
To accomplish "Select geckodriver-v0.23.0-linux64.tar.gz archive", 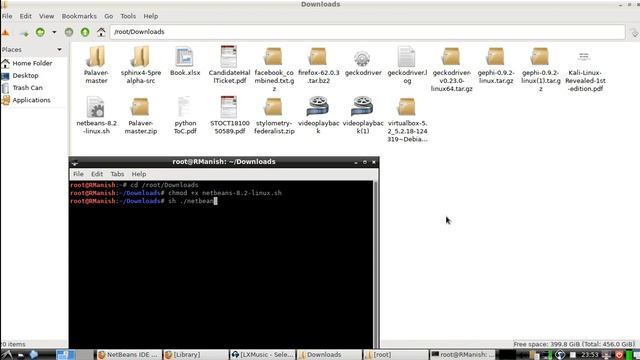I will 451,69.
